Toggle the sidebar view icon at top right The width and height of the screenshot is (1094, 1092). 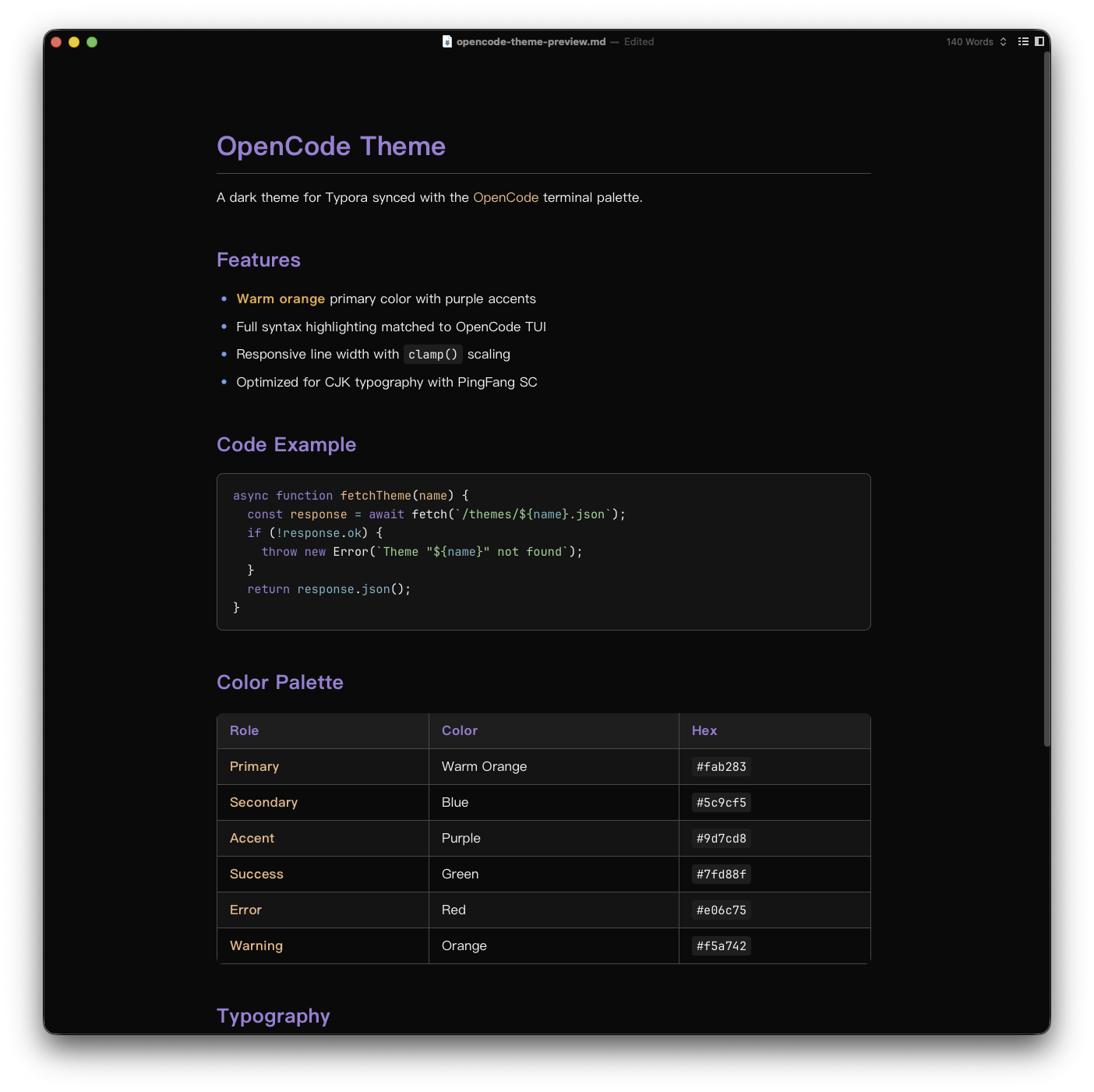1039,41
